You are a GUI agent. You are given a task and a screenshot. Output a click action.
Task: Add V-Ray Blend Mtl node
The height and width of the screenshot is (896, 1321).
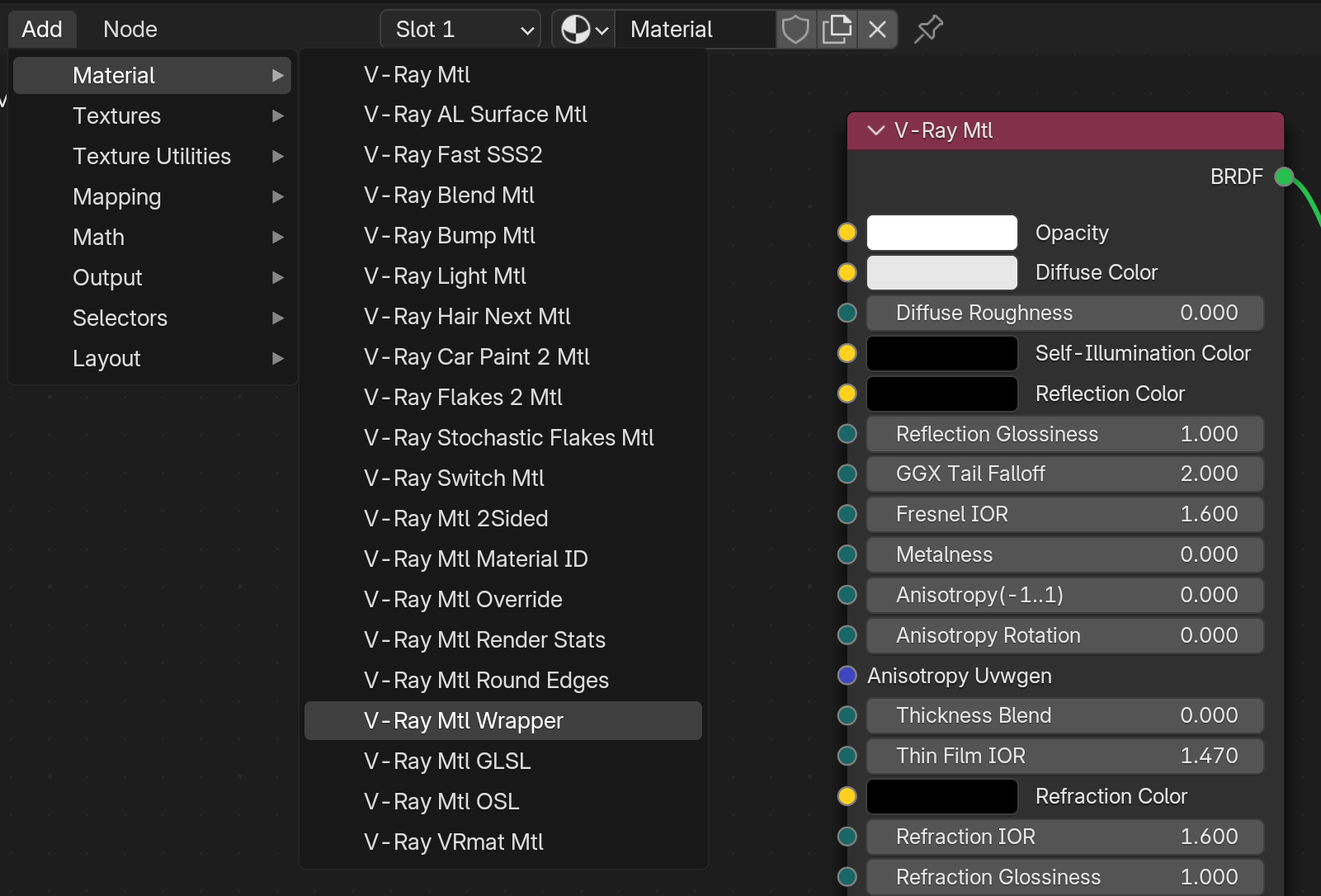[x=503, y=196]
